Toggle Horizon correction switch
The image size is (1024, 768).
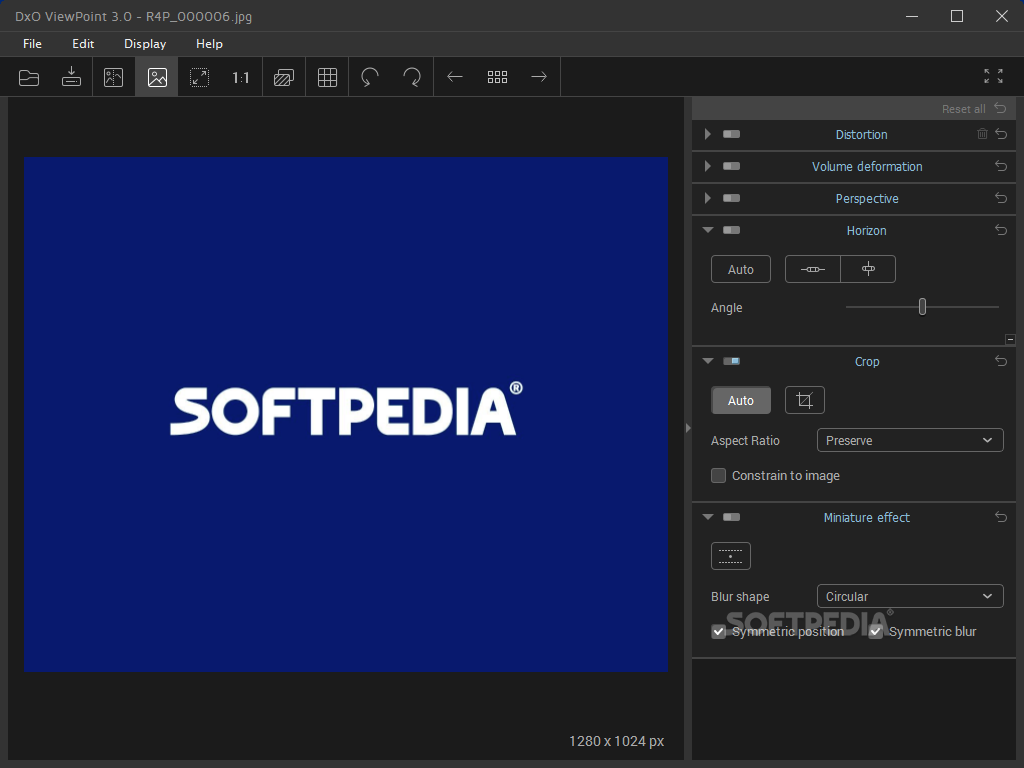point(731,230)
